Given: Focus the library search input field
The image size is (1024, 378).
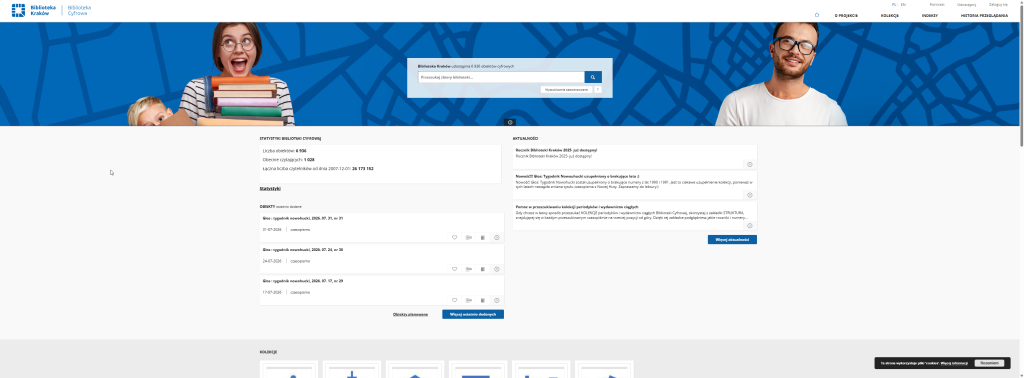Looking at the screenshot, I should 501,77.
